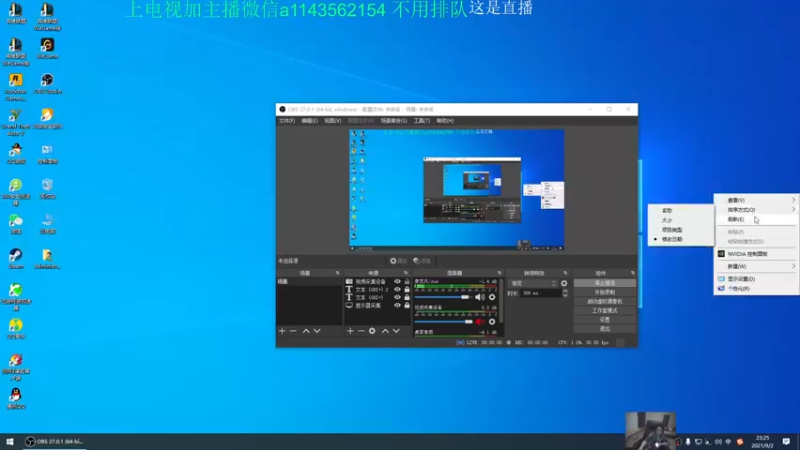Hide the 文本 (GDI+) 2 source eye
The height and width of the screenshot is (450, 800).
click(x=397, y=289)
